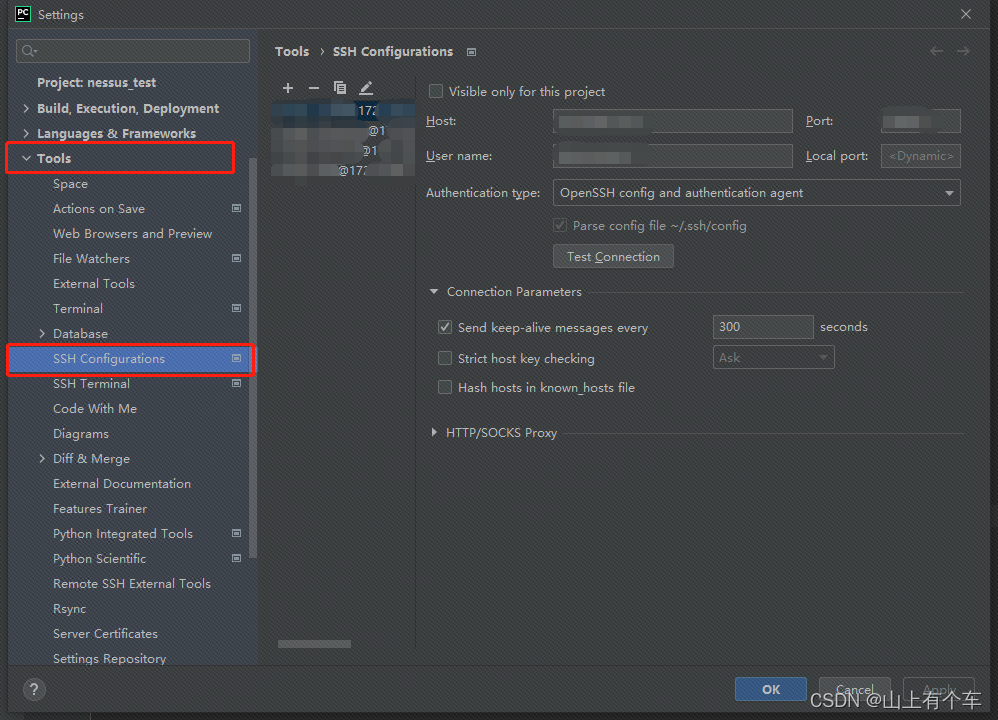Open Features Trainer settings
Screen dimensions: 998x720
[100, 508]
